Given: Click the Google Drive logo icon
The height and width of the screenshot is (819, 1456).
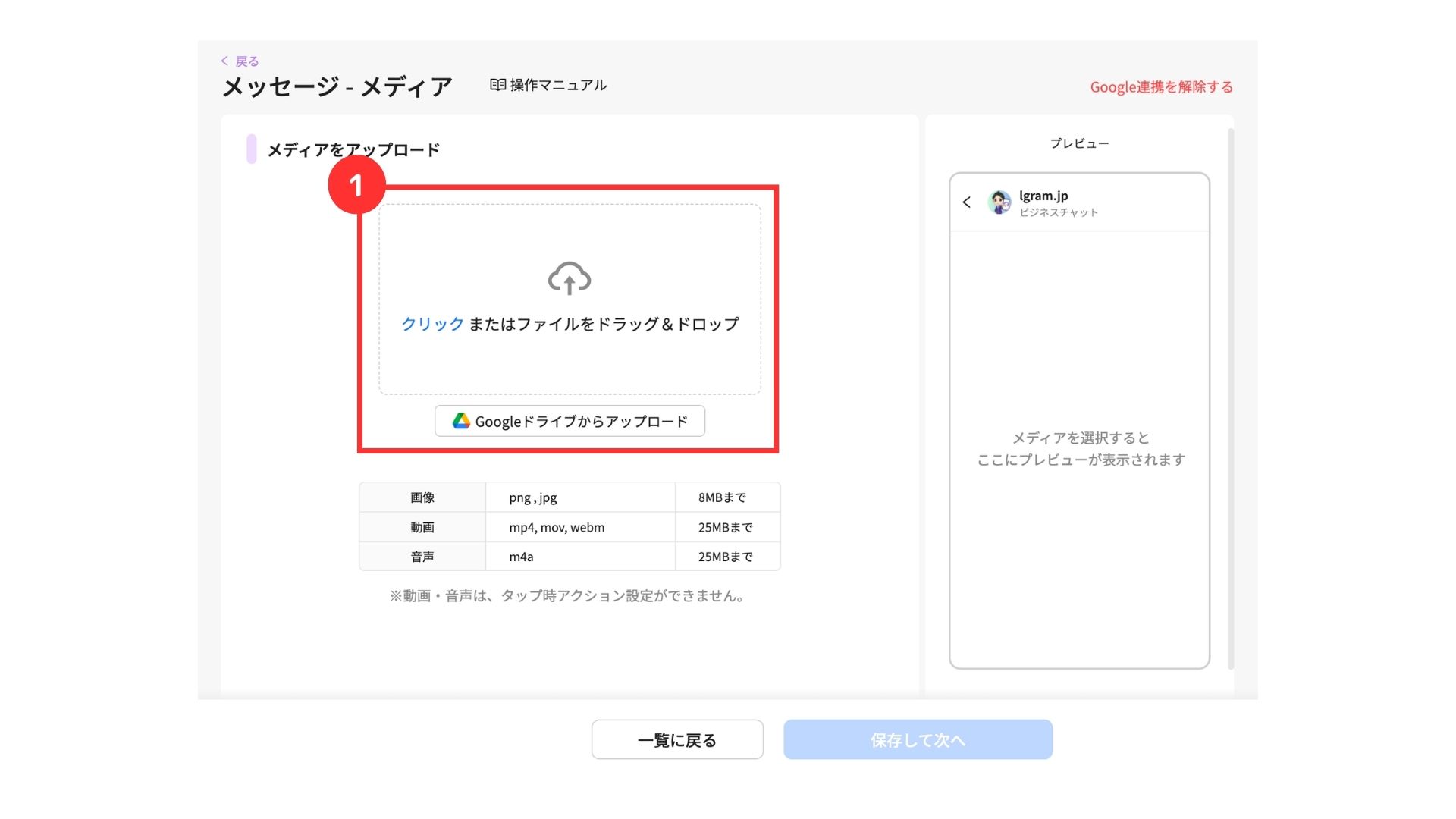Looking at the screenshot, I should 461,421.
